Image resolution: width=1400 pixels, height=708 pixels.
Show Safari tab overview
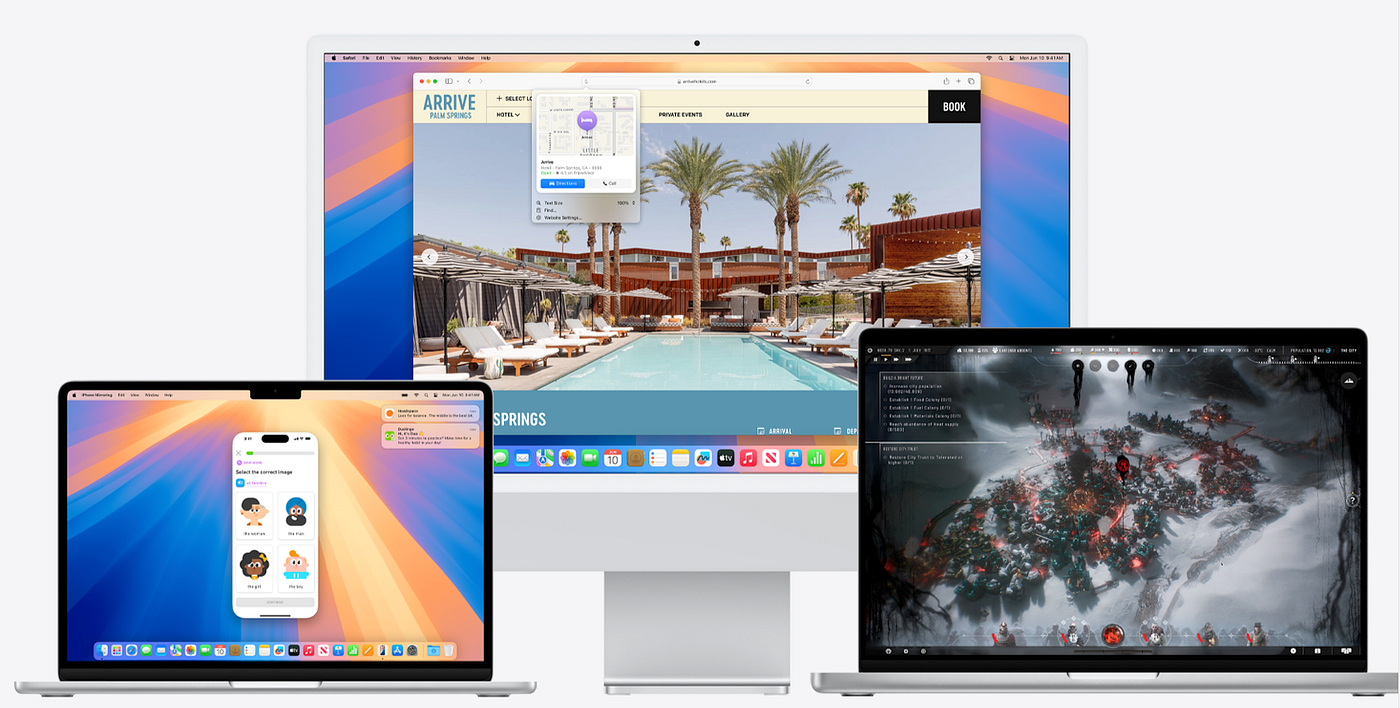pos(971,81)
